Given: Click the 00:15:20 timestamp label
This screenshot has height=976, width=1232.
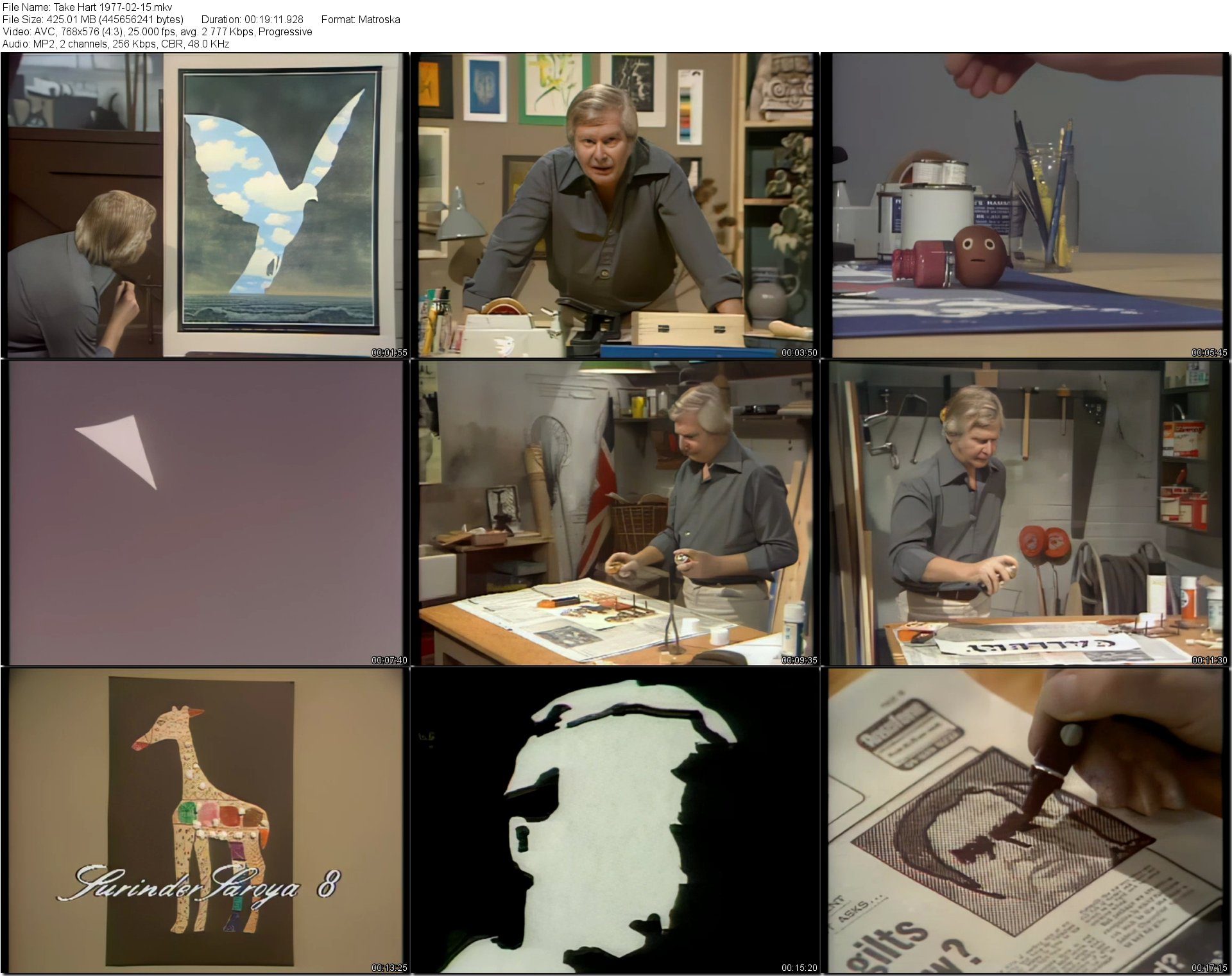Looking at the screenshot, I should click(799, 968).
